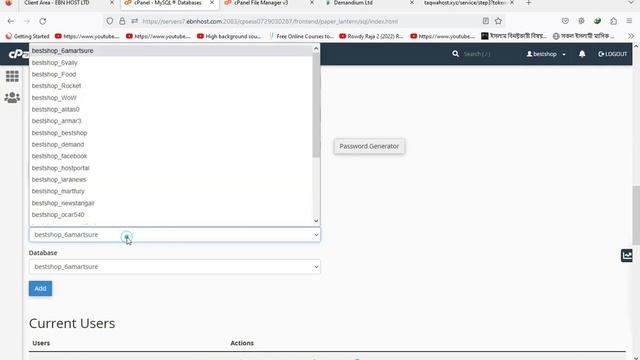Select the cPanel MySQL Databases tab
640x360 pixels.
(x=168, y=3)
